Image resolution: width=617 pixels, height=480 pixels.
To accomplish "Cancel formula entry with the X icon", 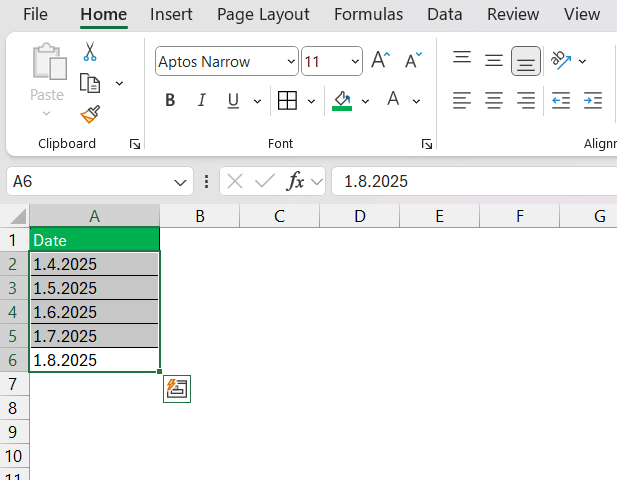I will [x=235, y=181].
